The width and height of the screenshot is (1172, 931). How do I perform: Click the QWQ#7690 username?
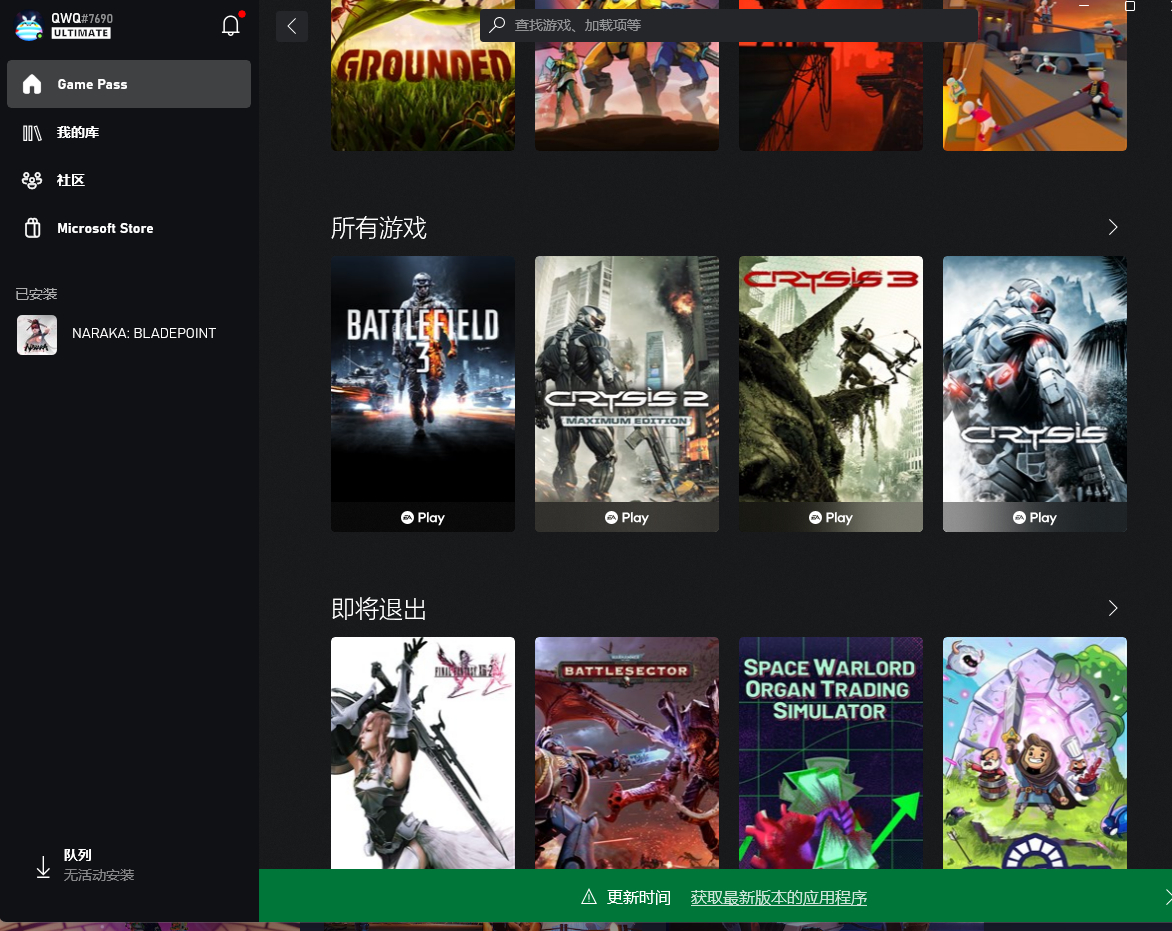pos(82,18)
